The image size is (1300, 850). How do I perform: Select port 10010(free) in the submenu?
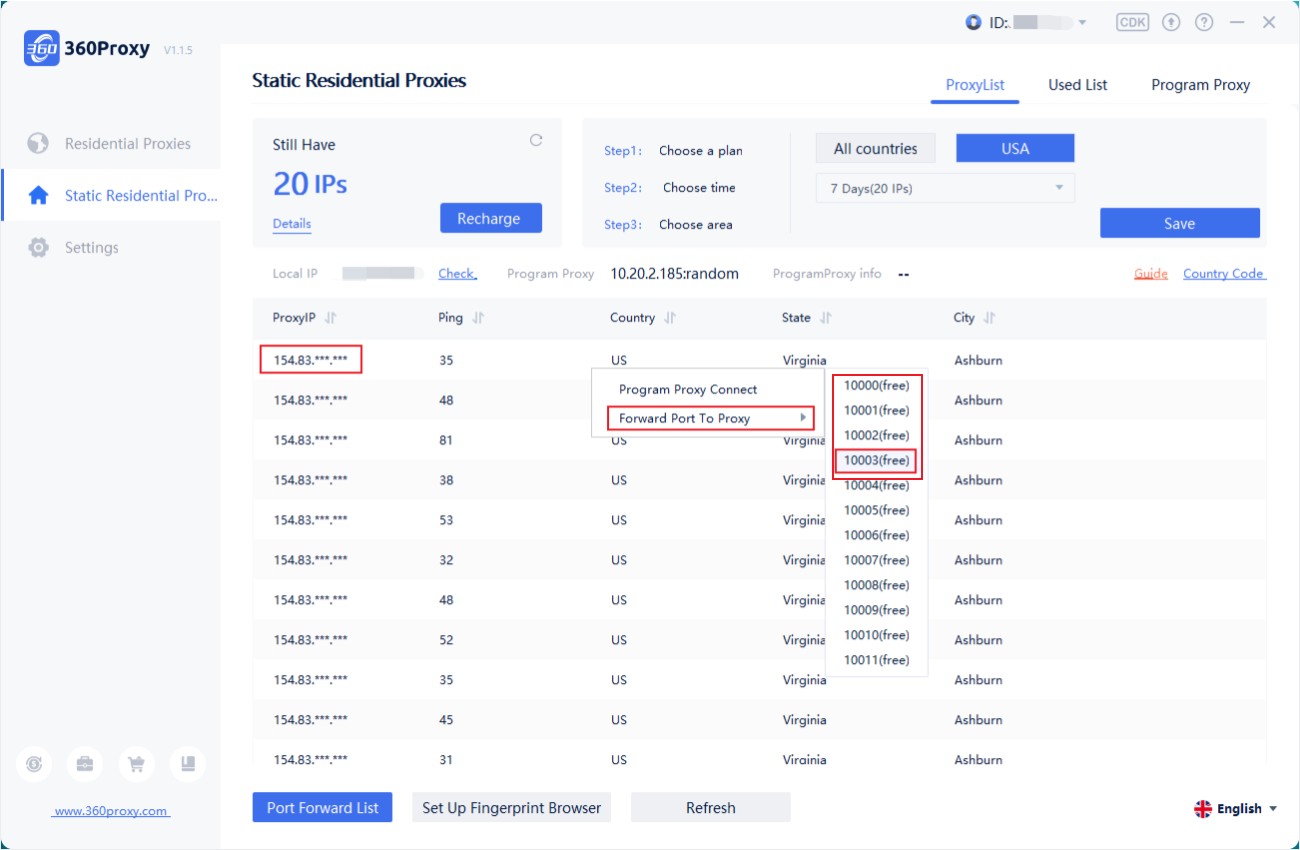877,635
